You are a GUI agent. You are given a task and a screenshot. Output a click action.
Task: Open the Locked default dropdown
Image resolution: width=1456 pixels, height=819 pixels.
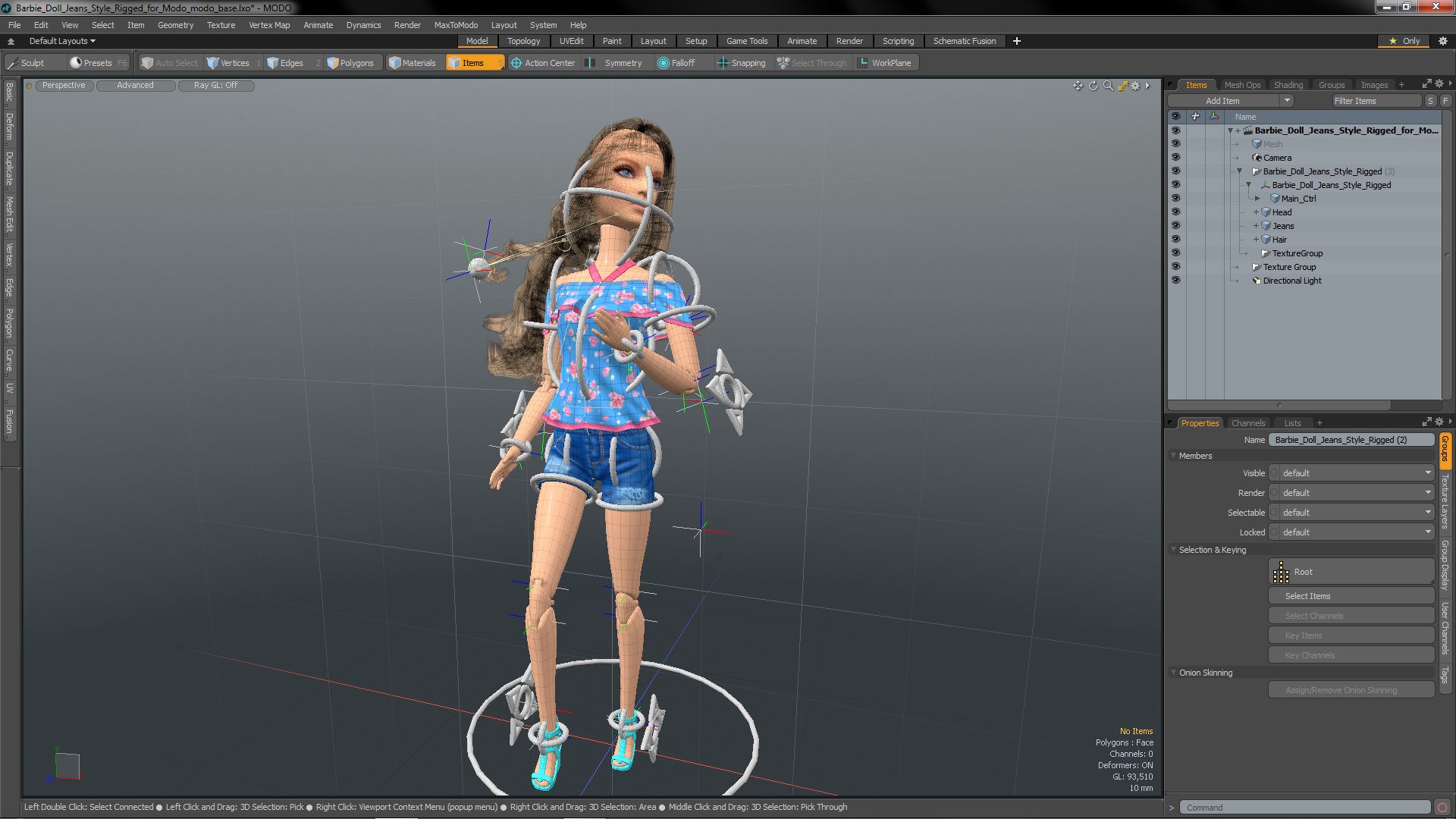(x=1352, y=532)
